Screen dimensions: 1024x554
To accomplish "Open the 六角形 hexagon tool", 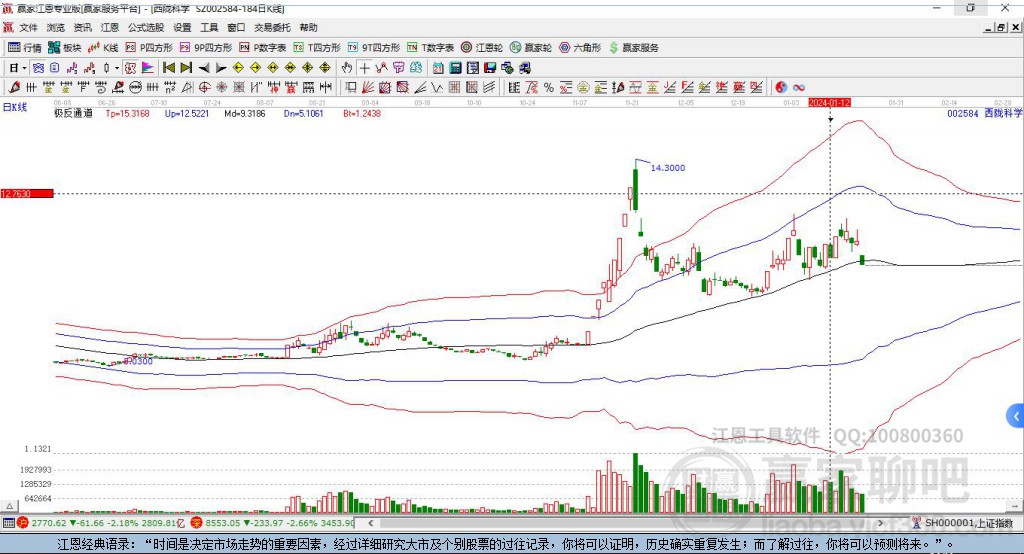I will (580, 48).
